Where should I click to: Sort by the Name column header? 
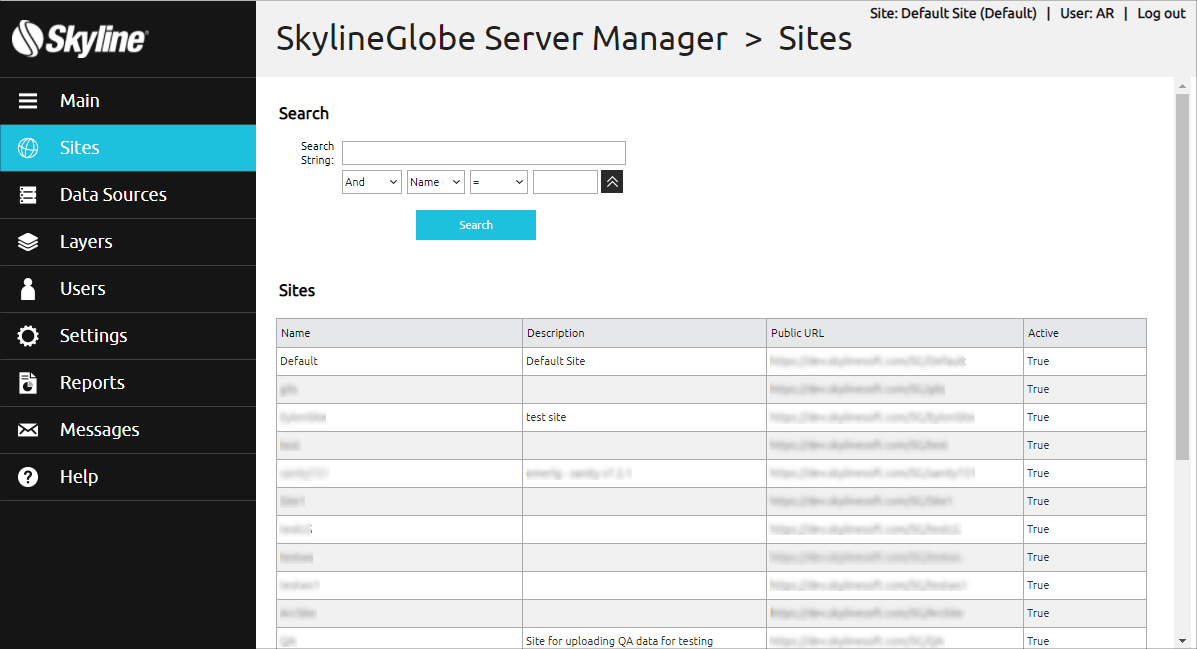[399, 333]
